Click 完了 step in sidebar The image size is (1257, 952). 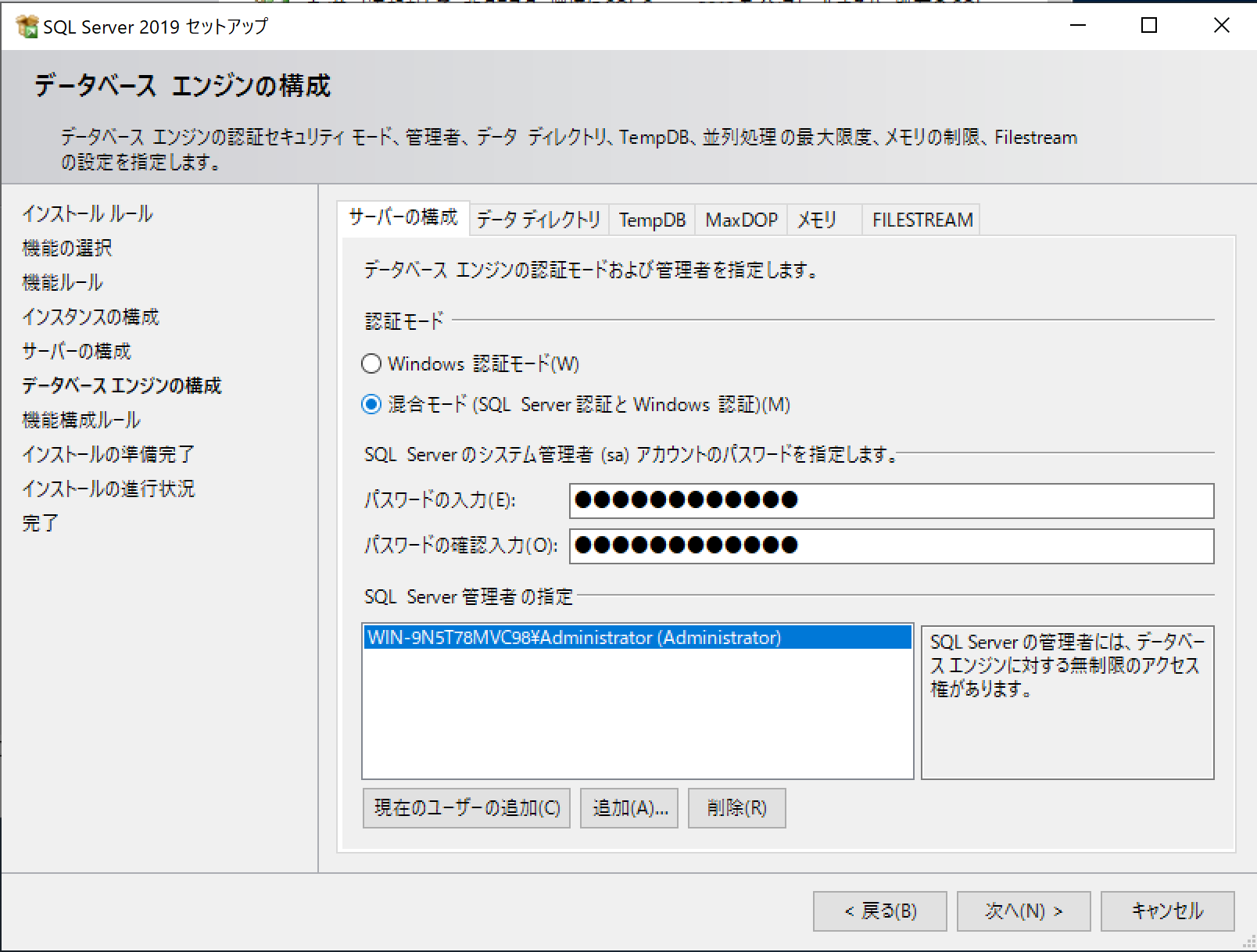coord(41,523)
